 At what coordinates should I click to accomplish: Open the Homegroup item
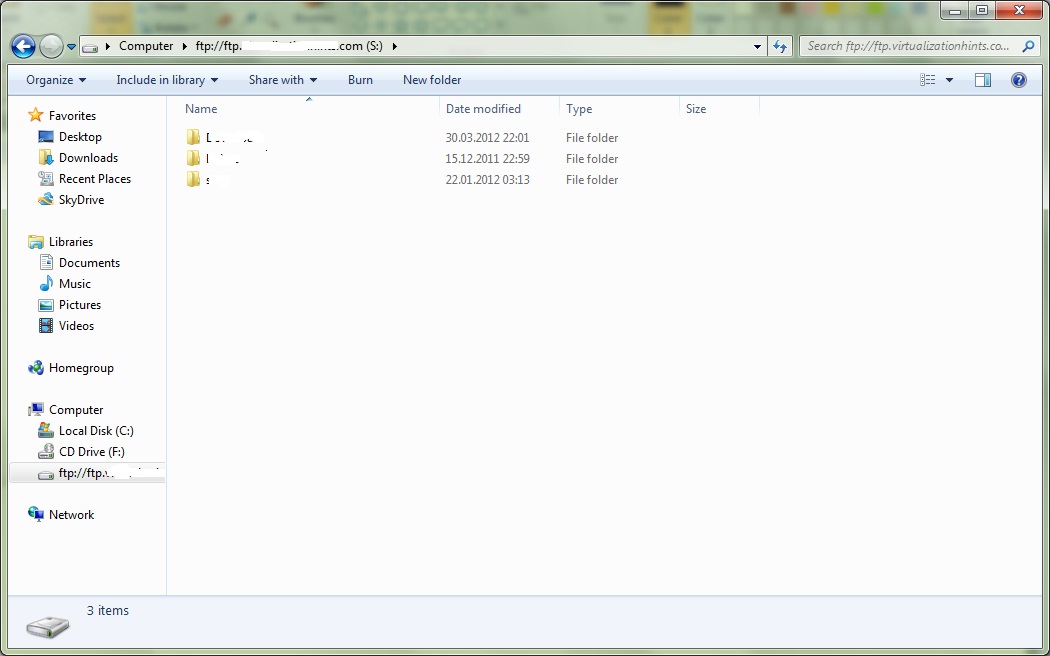point(80,368)
